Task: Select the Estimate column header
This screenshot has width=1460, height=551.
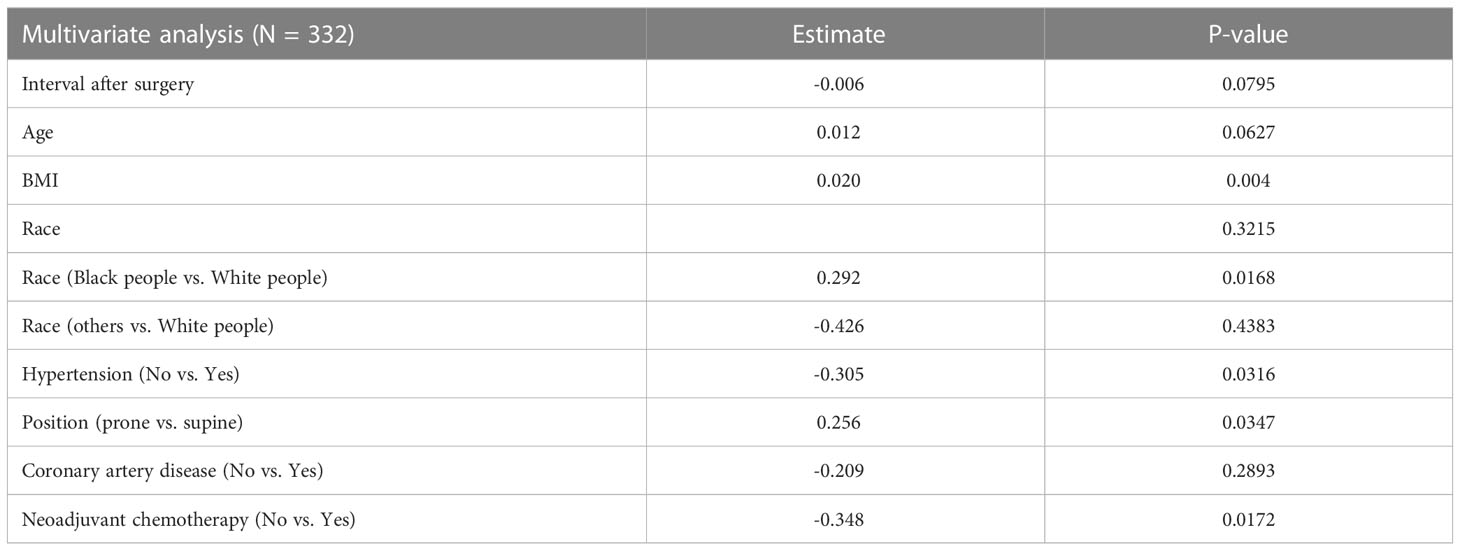Action: [x=838, y=34]
